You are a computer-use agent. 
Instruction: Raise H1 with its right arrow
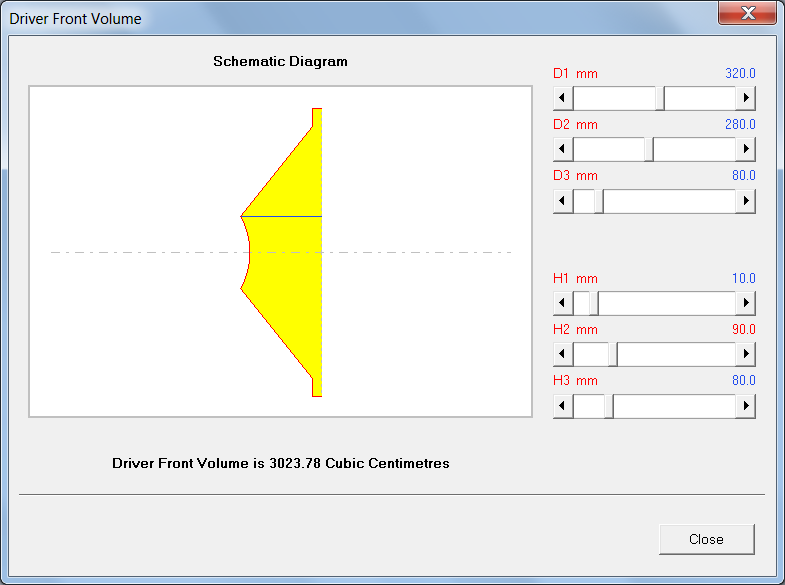click(745, 303)
